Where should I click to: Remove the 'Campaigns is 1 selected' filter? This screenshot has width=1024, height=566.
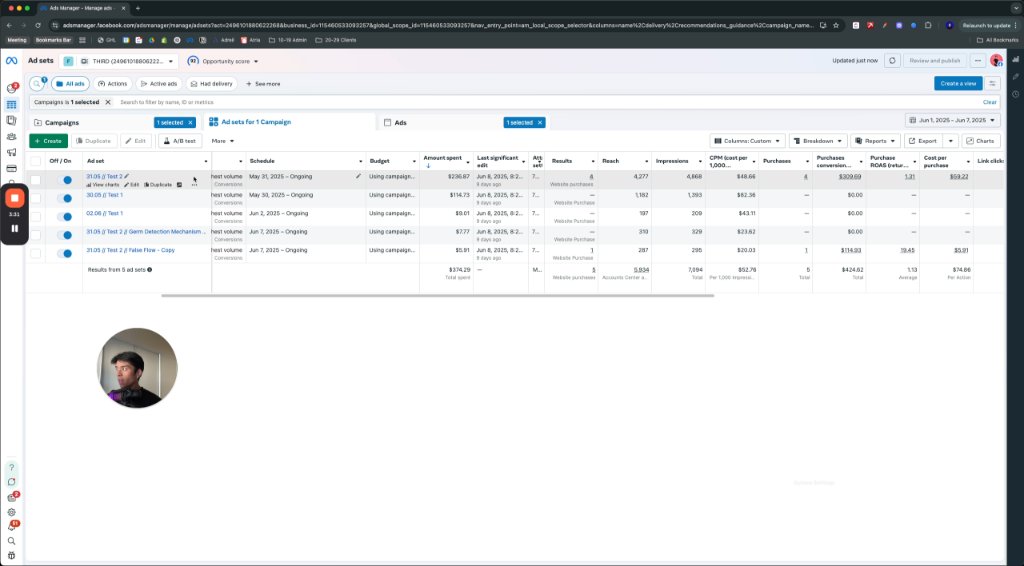click(x=108, y=102)
